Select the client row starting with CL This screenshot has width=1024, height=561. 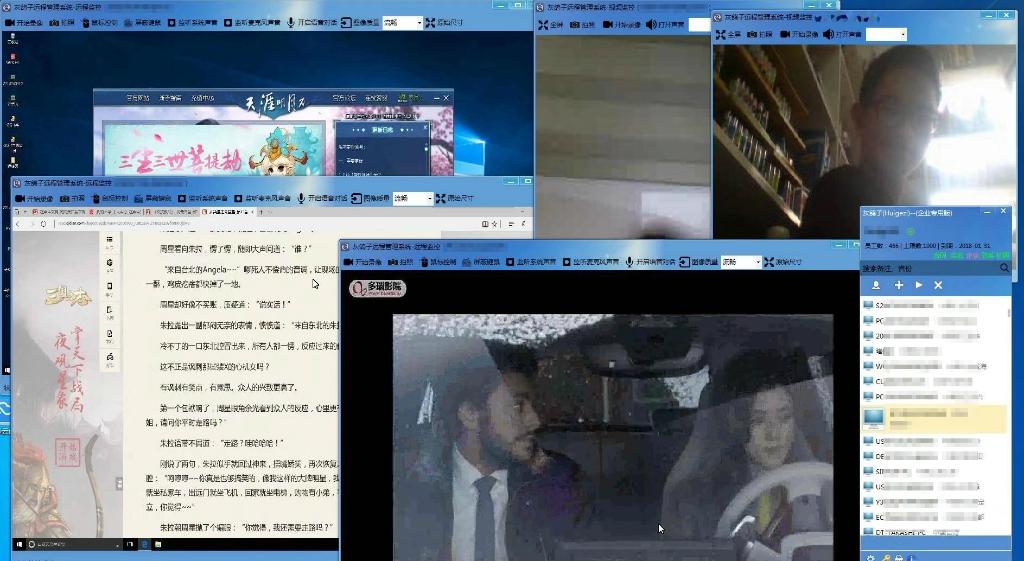tap(934, 381)
